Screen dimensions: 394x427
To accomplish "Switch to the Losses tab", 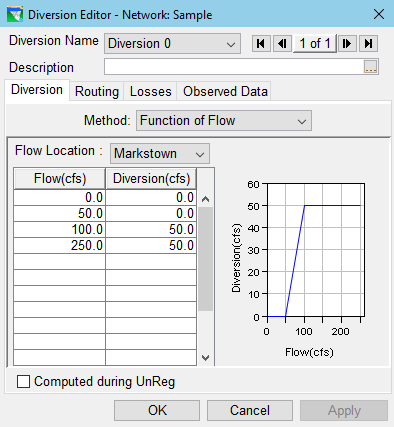I will pyautogui.click(x=150, y=91).
